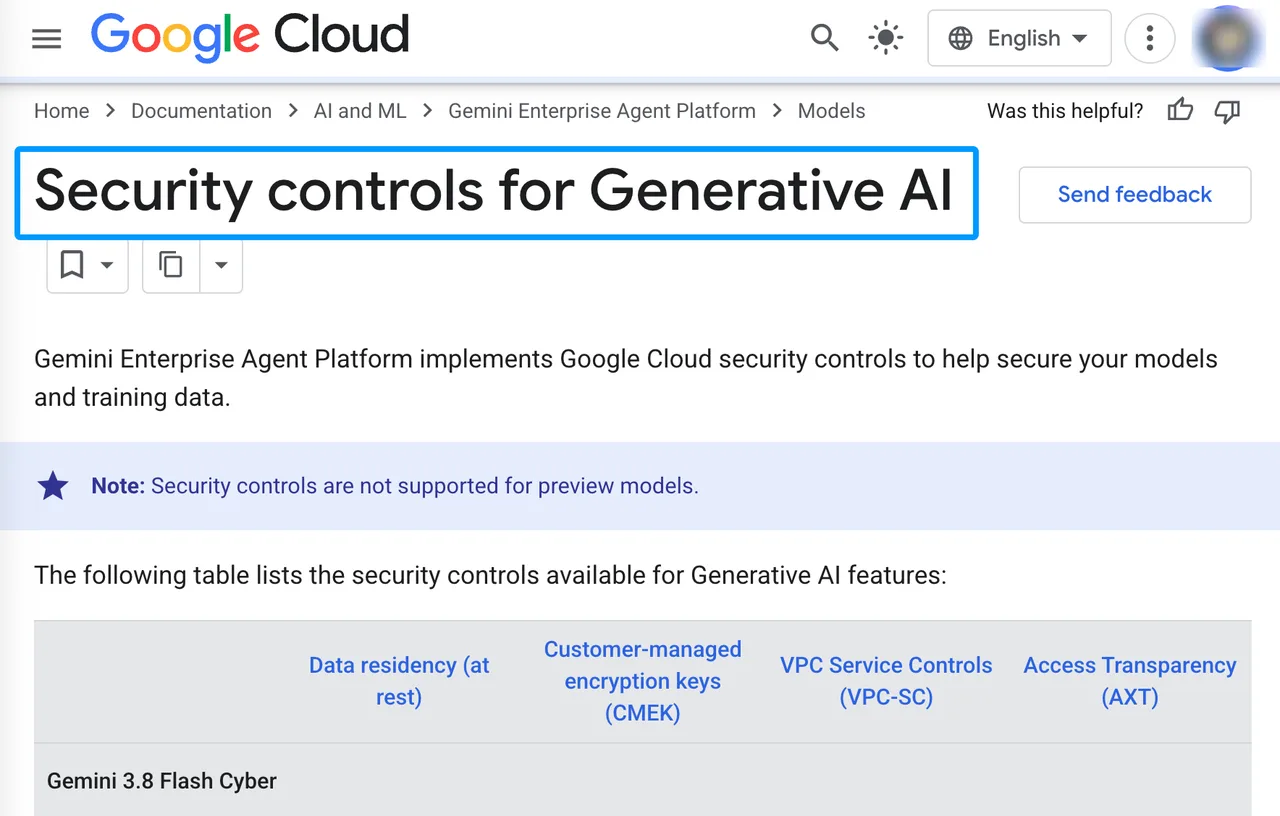Image resolution: width=1280 pixels, height=816 pixels.
Task: Click the Send feedback button
Action: pyautogui.click(x=1135, y=195)
